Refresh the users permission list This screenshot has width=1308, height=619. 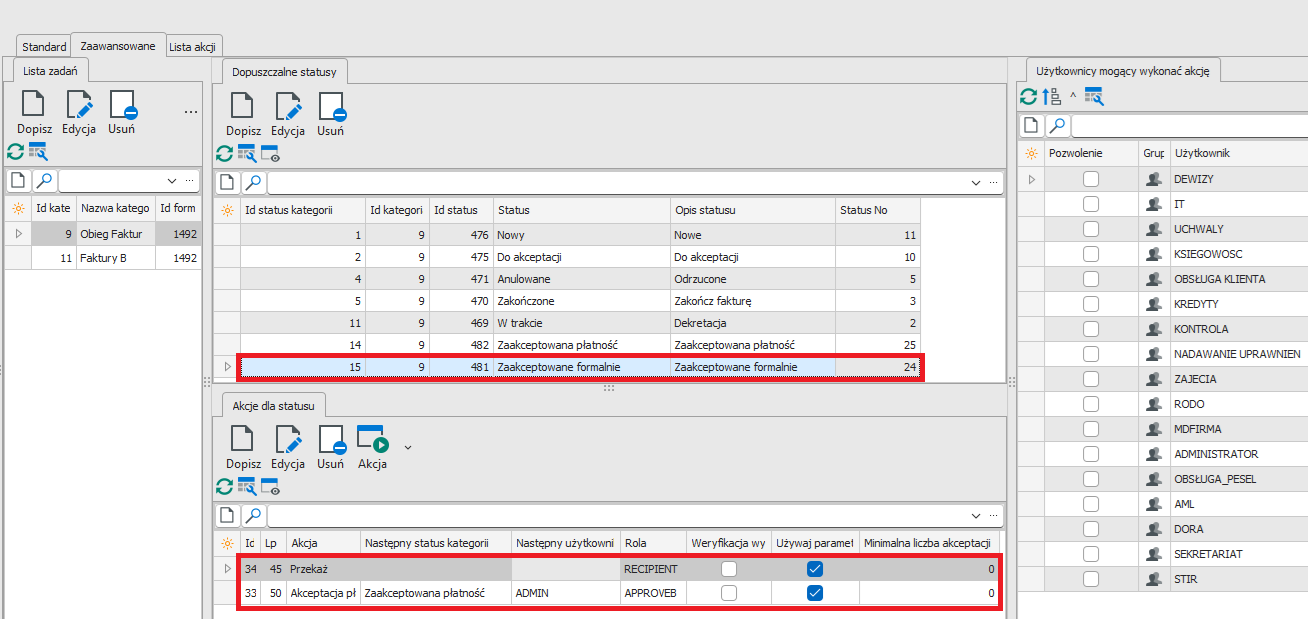click(1028, 96)
